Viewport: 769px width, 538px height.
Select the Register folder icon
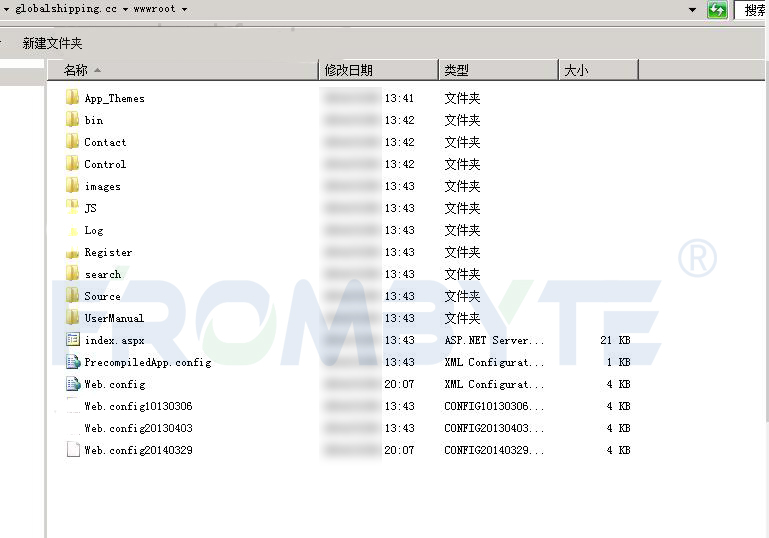click(73, 253)
